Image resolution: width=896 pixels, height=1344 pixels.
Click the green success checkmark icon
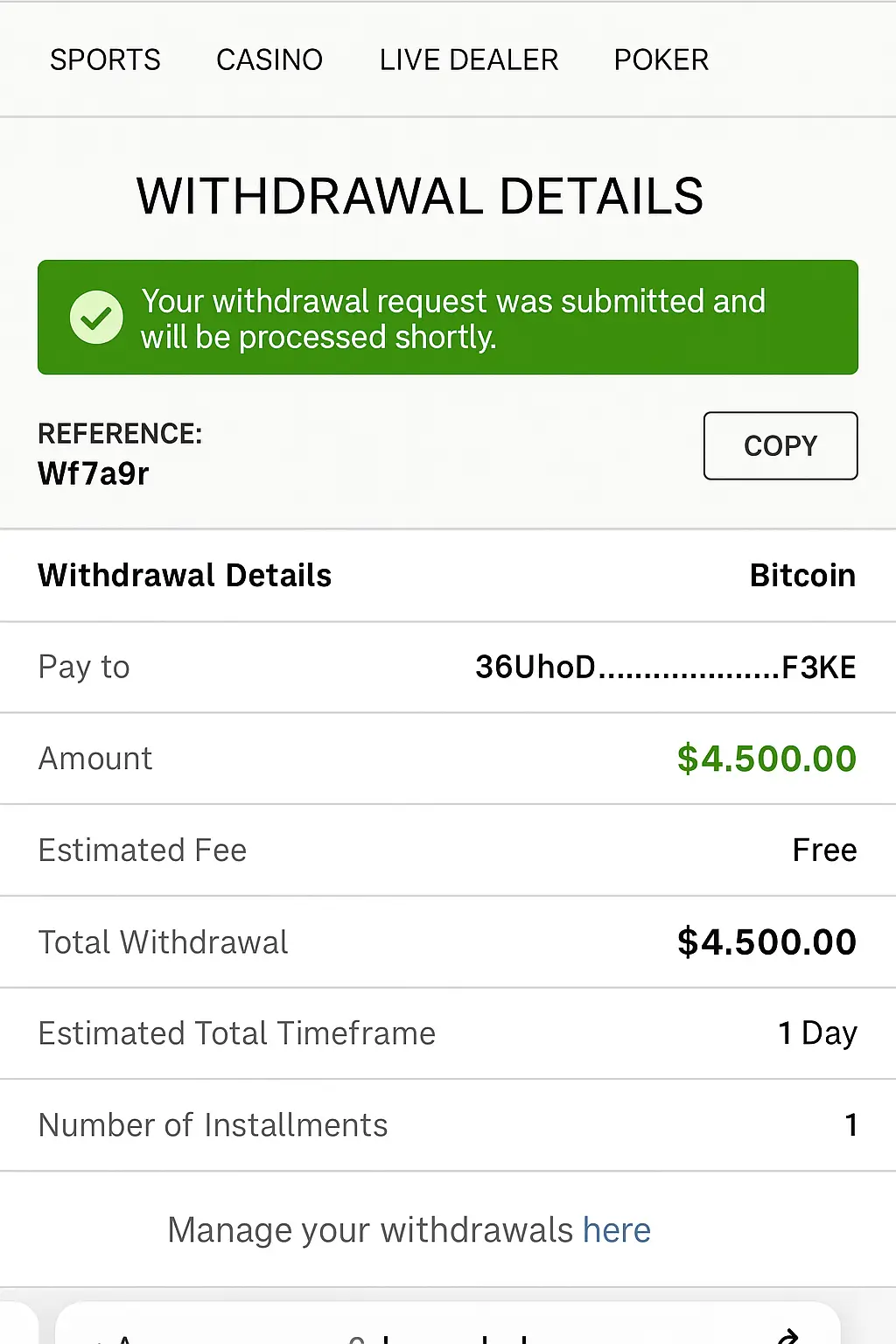[x=96, y=317]
